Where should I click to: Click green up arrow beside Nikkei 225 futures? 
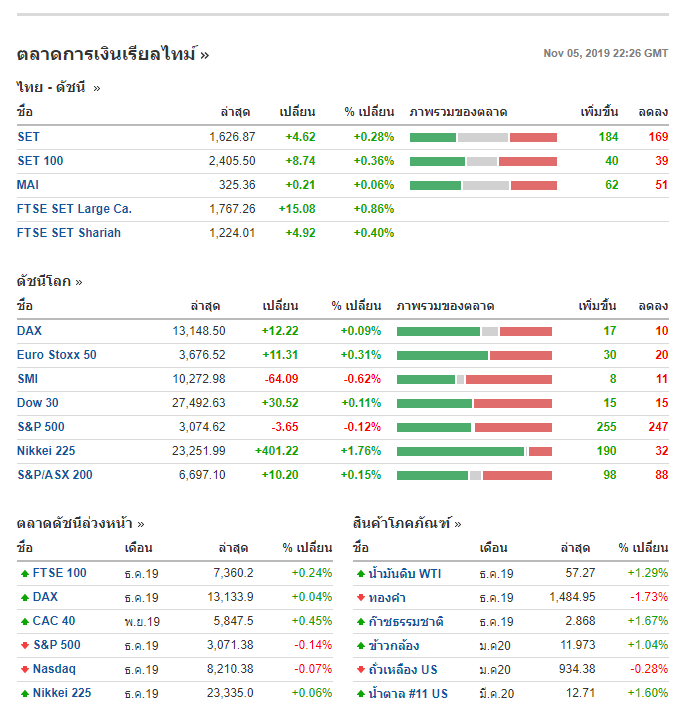click(x=24, y=694)
